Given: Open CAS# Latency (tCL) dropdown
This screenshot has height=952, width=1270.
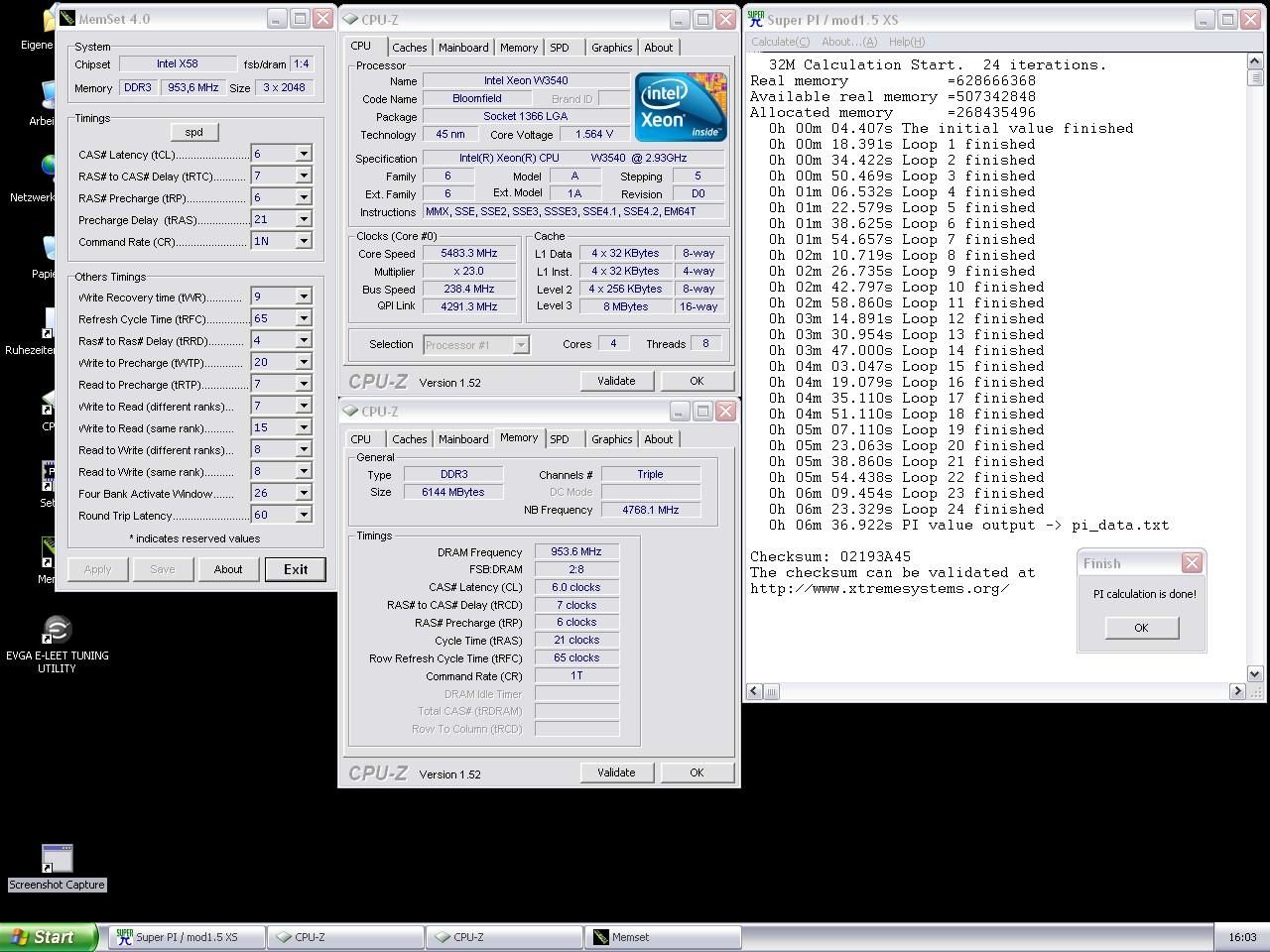Looking at the screenshot, I should tap(304, 154).
